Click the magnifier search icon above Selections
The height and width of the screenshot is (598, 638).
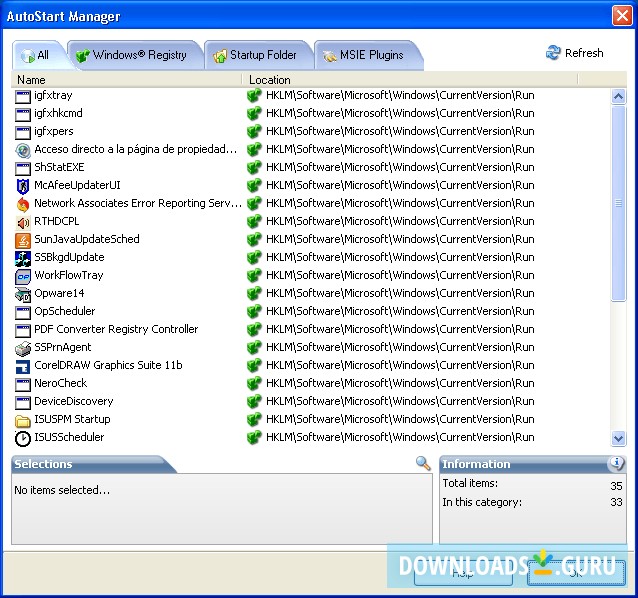tap(423, 463)
